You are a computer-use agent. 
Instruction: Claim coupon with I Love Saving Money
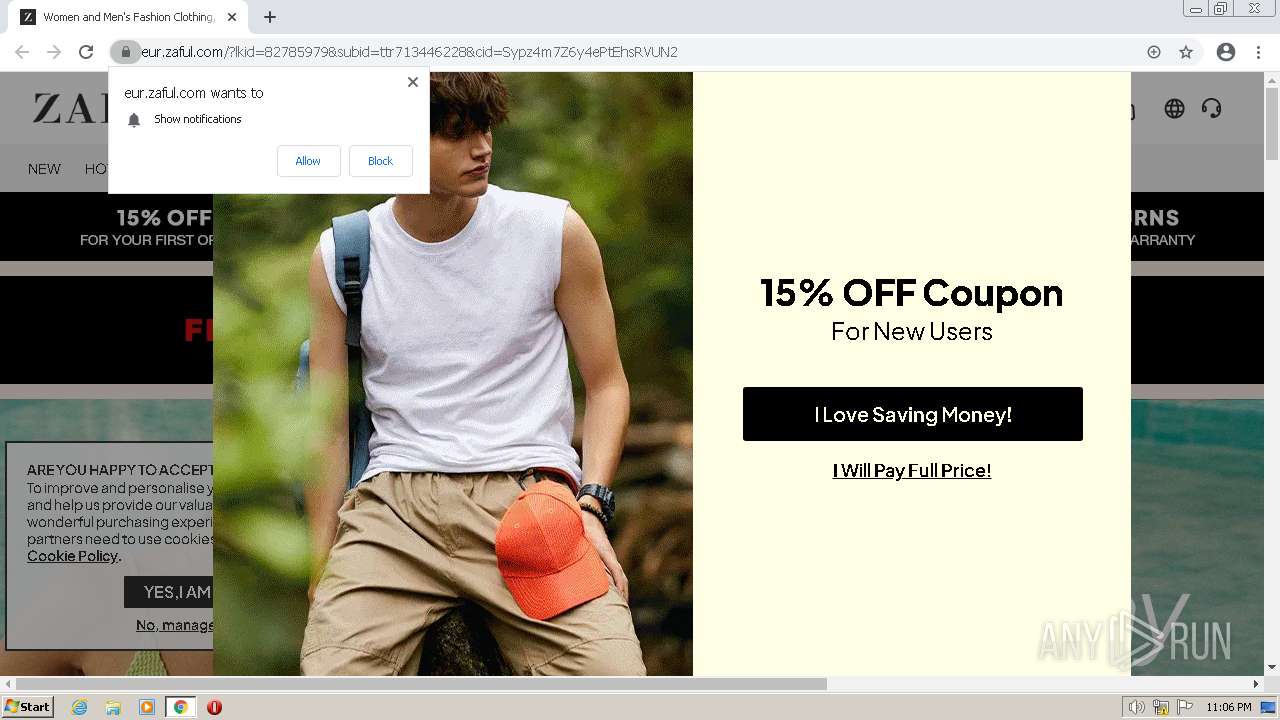click(x=912, y=414)
